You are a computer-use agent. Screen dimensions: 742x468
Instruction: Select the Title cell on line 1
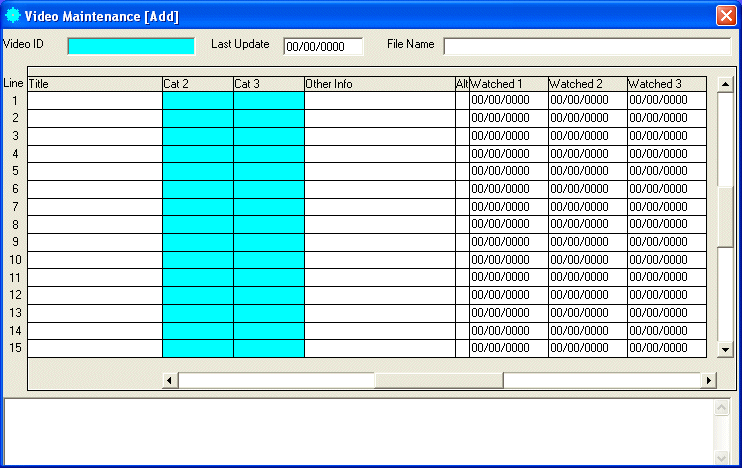(95, 100)
